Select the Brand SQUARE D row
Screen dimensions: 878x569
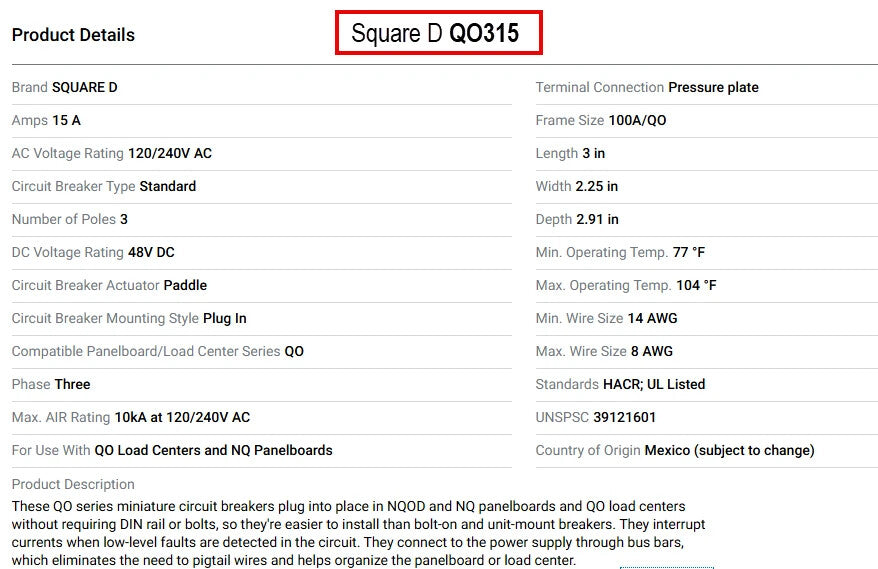pyautogui.click(x=65, y=87)
